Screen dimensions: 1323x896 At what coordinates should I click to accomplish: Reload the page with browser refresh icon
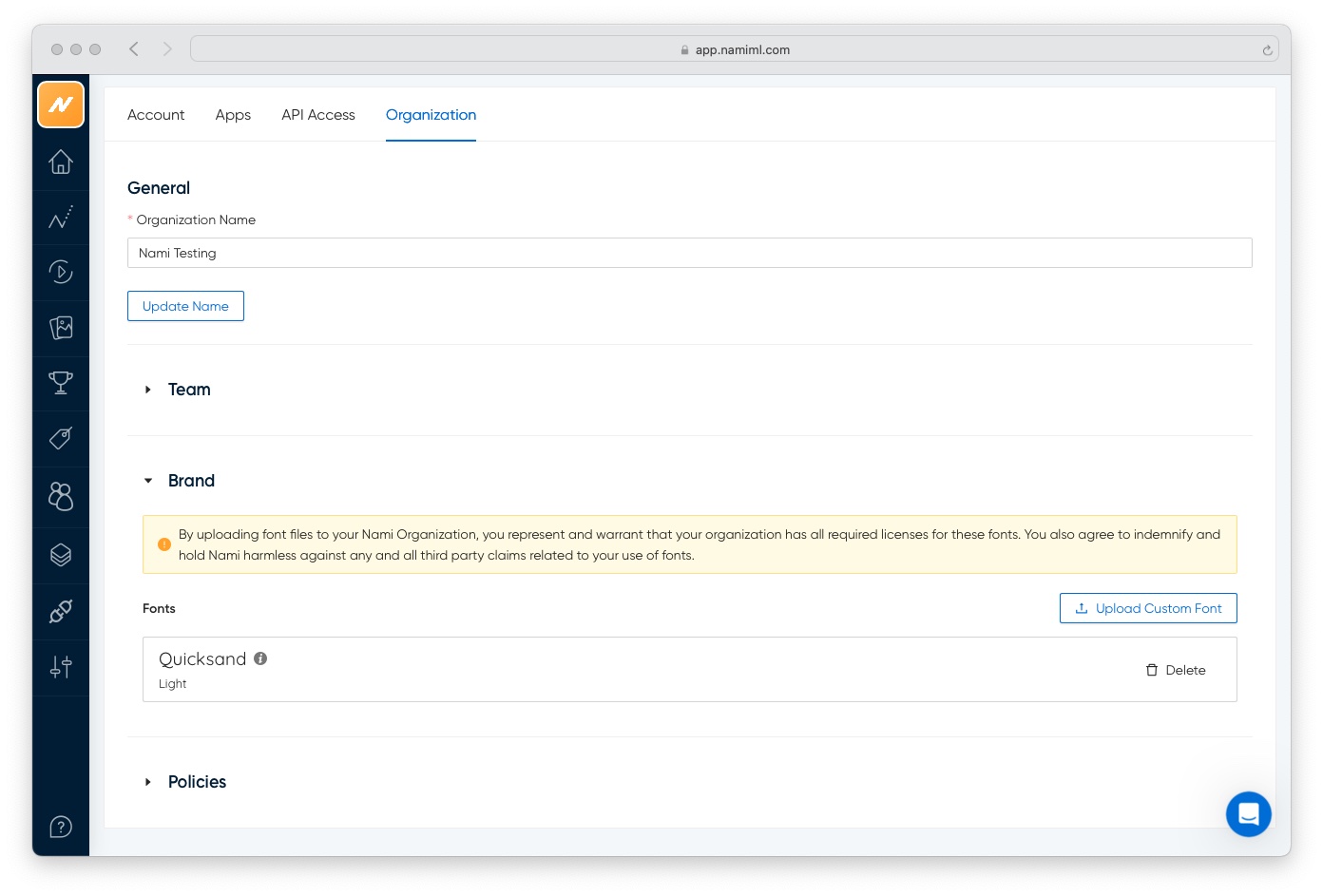pyautogui.click(x=1267, y=50)
